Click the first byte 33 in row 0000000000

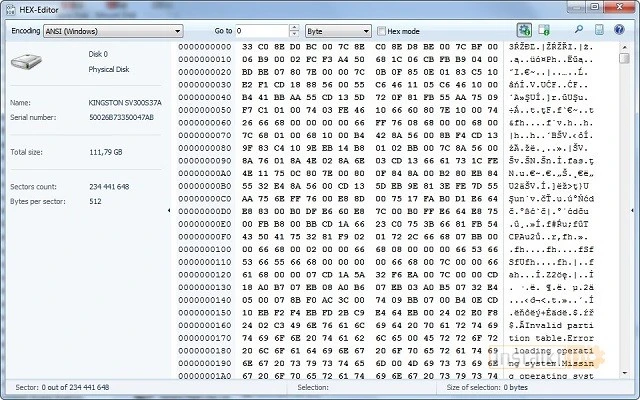pyautogui.click(x=247, y=47)
